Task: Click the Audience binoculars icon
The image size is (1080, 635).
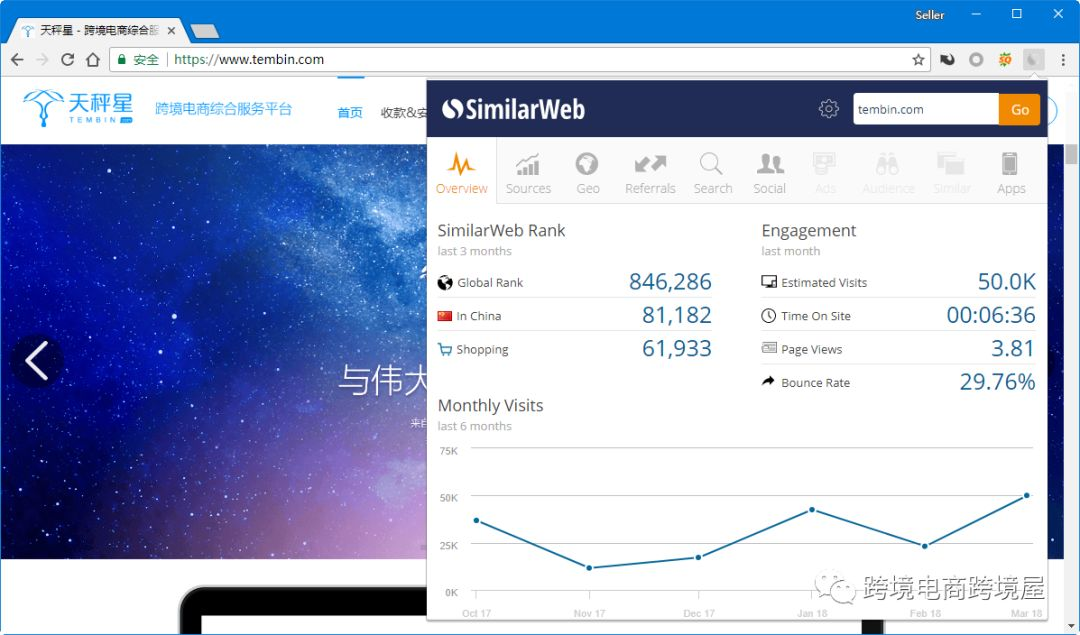Action: [x=887, y=165]
